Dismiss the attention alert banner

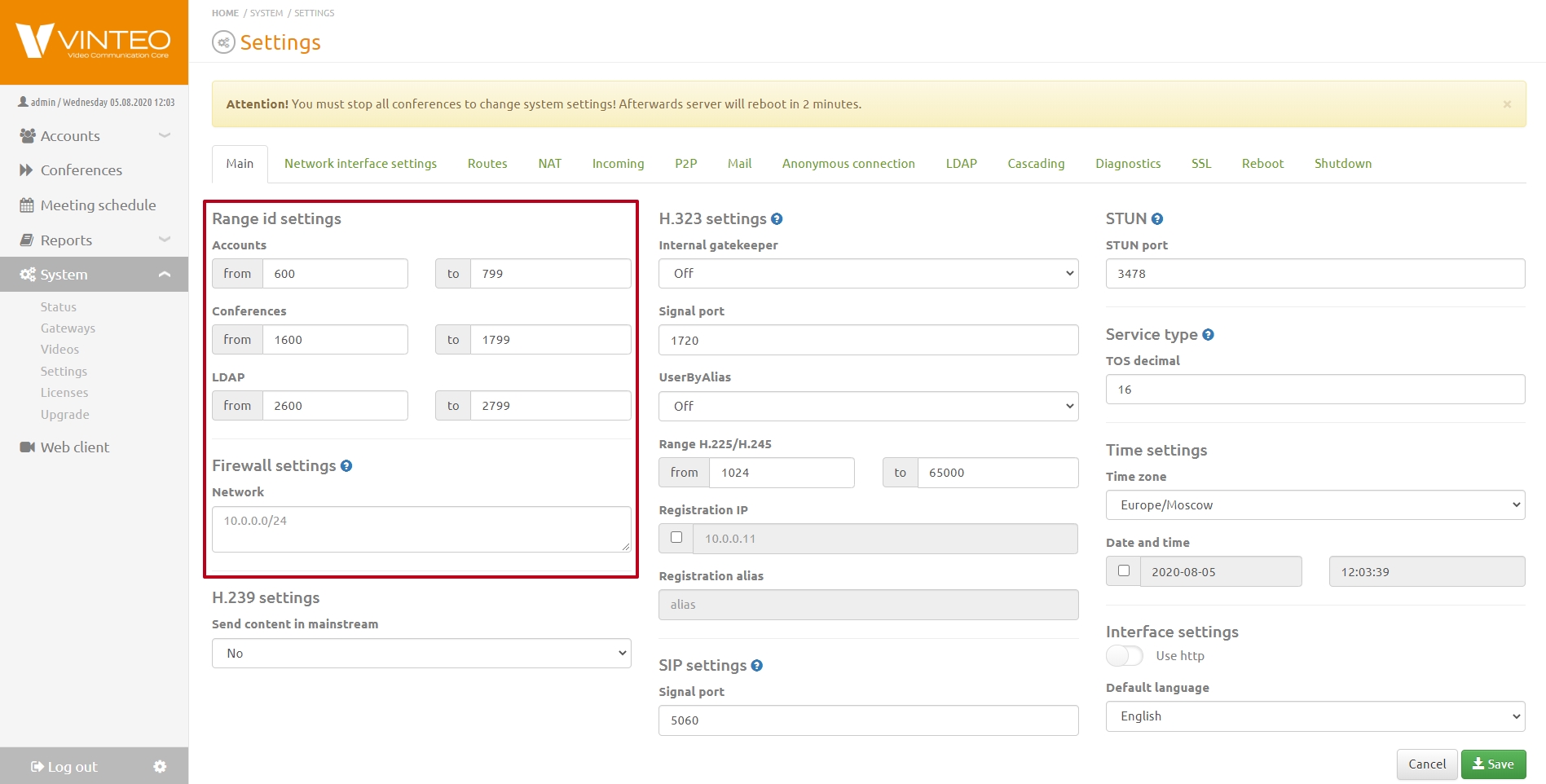pyautogui.click(x=1507, y=104)
